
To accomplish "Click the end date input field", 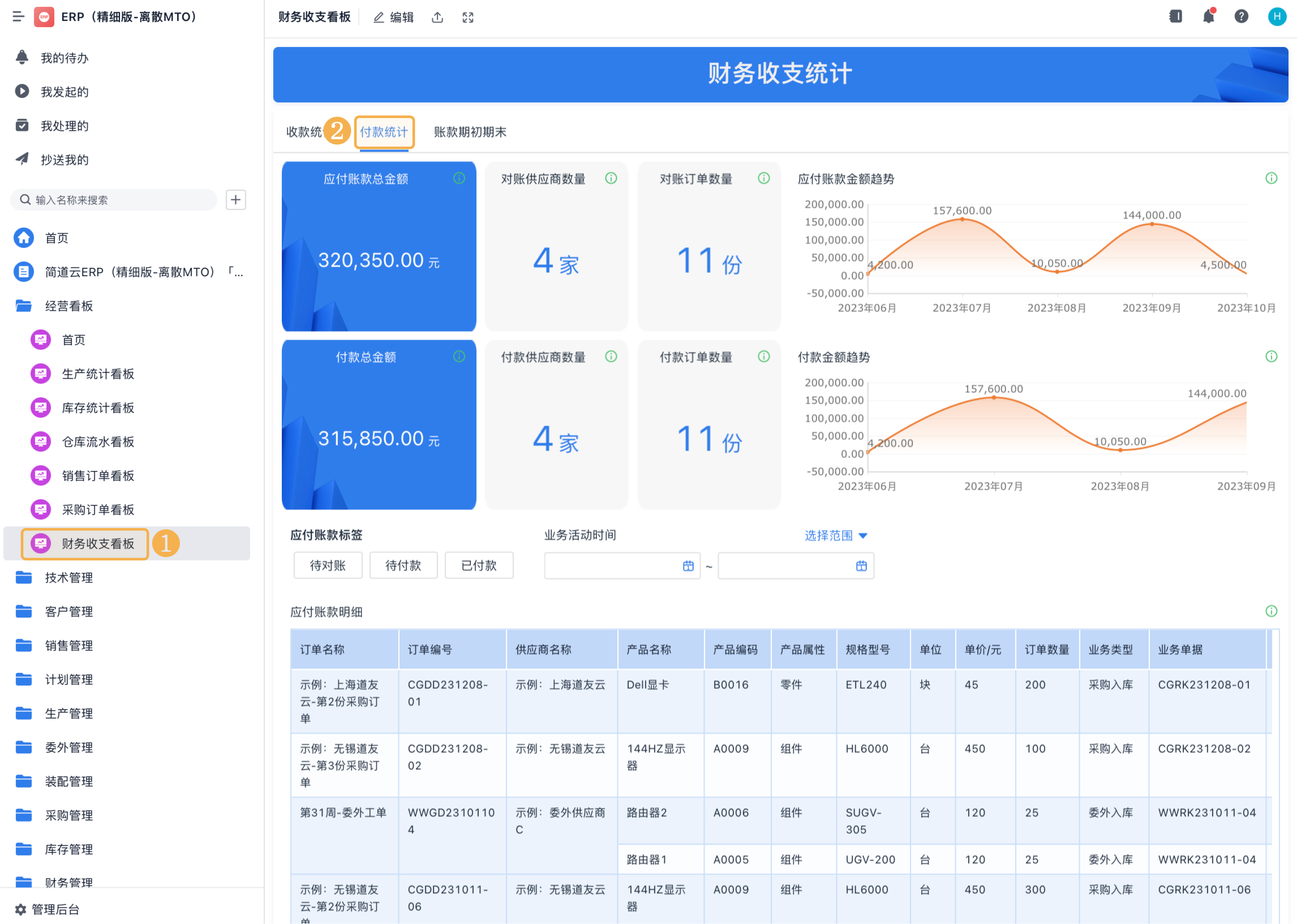I will coord(785,566).
